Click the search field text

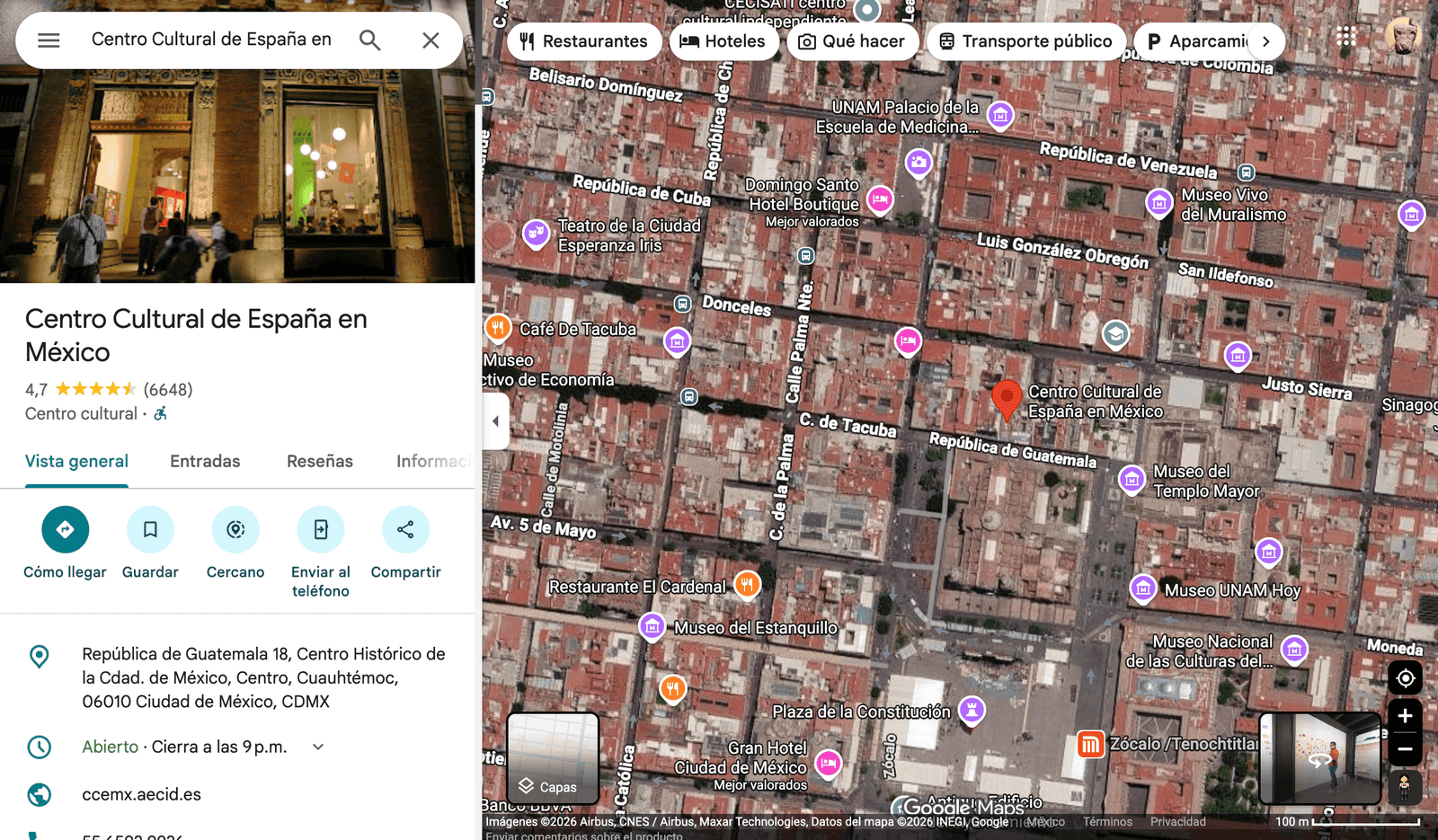pos(211,40)
